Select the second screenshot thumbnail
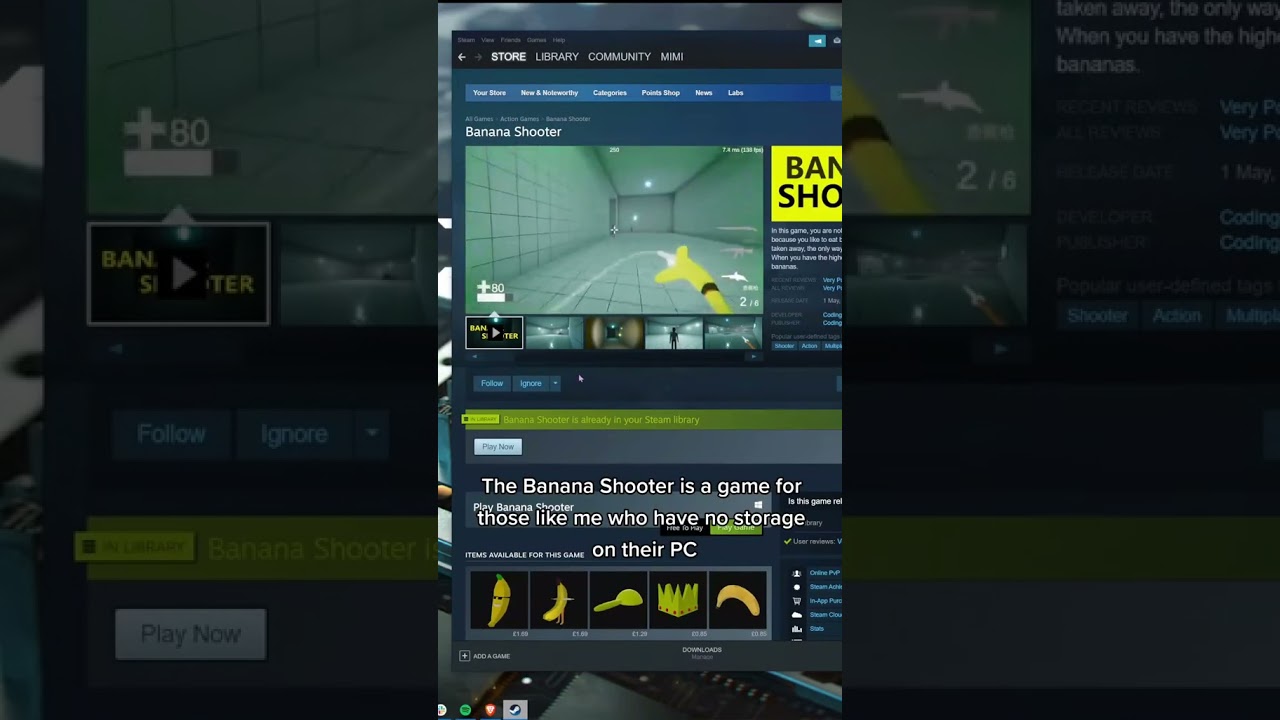Viewport: 1280px width, 720px height. coord(554,333)
